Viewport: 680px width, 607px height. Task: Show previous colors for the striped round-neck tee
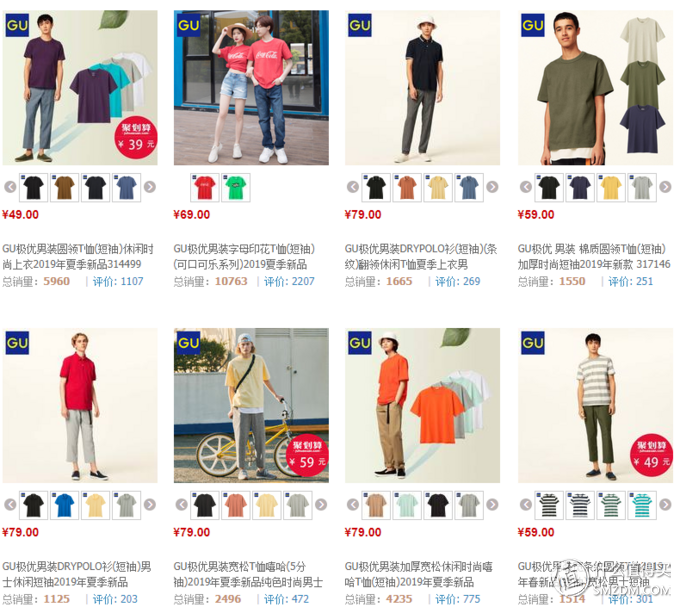pyautogui.click(x=526, y=505)
